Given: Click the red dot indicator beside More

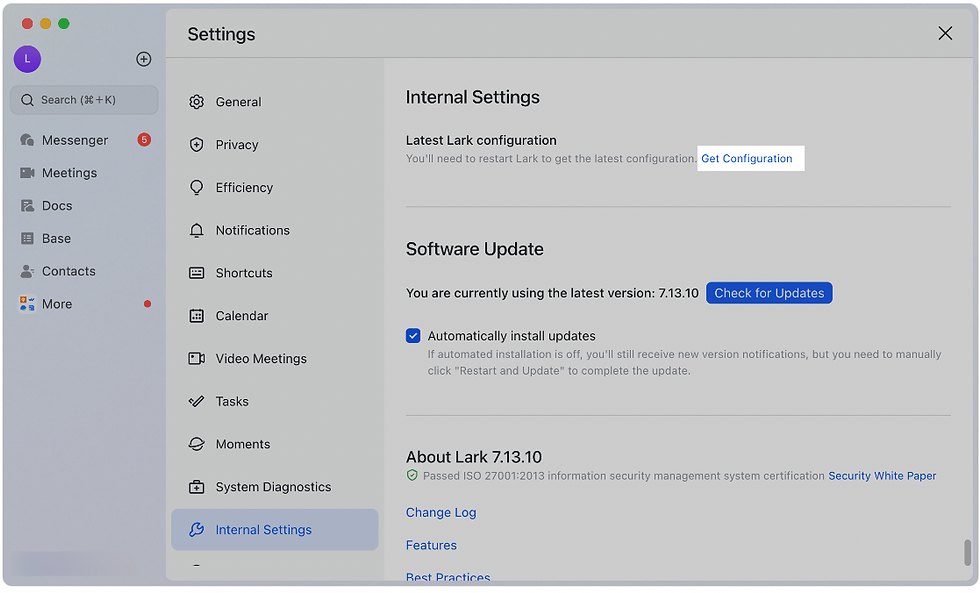Looking at the screenshot, I should (x=147, y=304).
